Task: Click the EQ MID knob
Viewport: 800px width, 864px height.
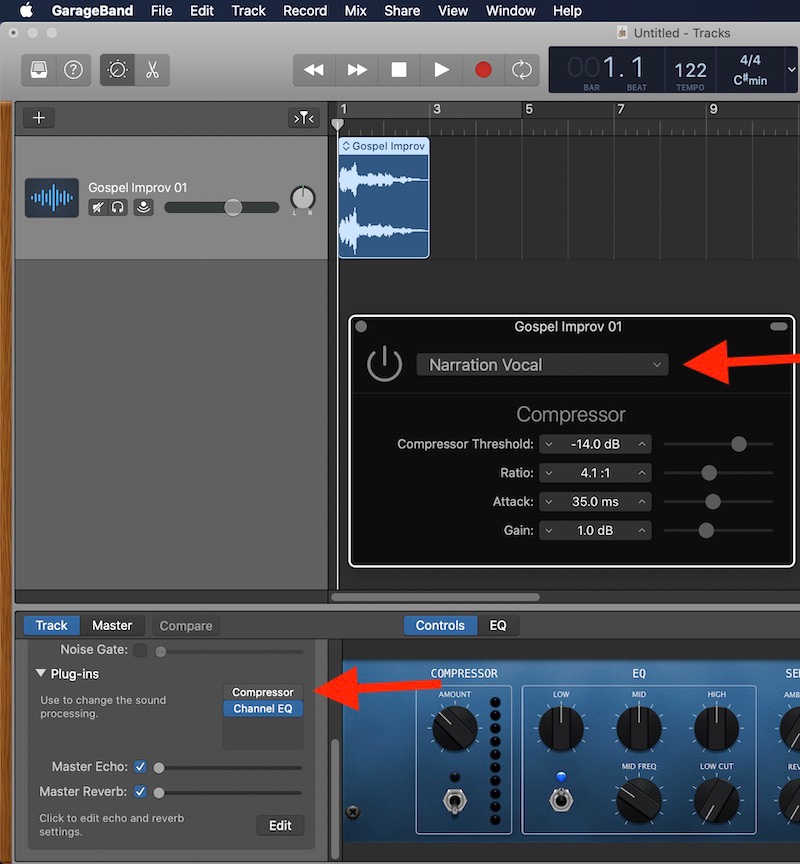Action: 639,728
